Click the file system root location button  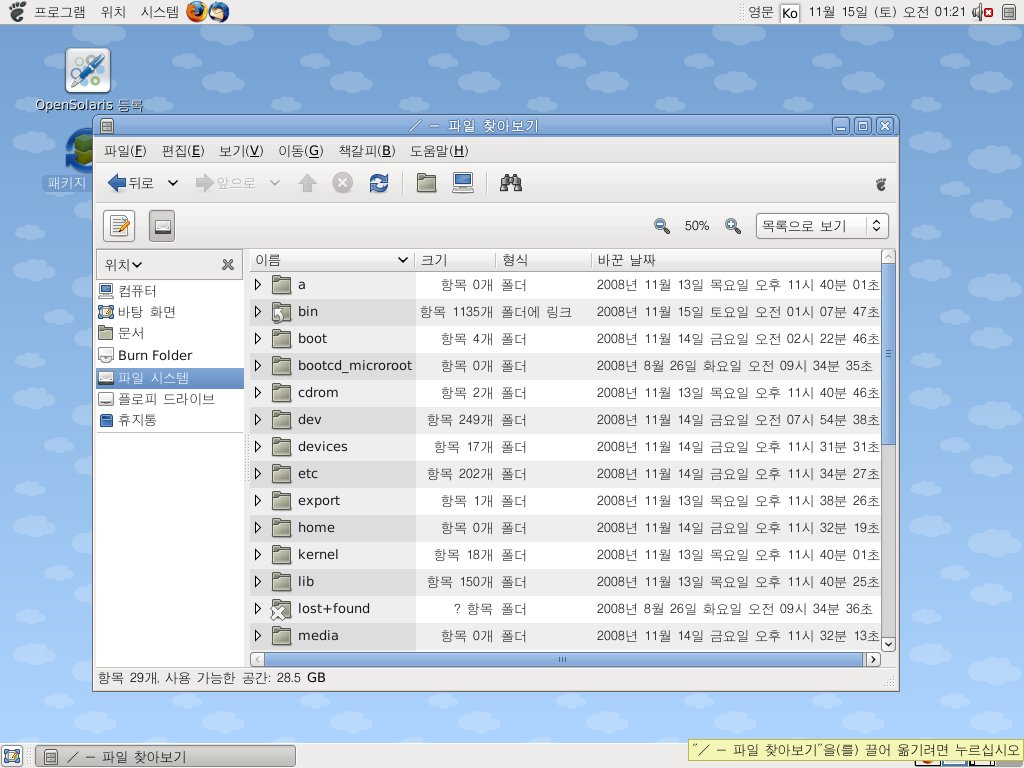pos(162,226)
